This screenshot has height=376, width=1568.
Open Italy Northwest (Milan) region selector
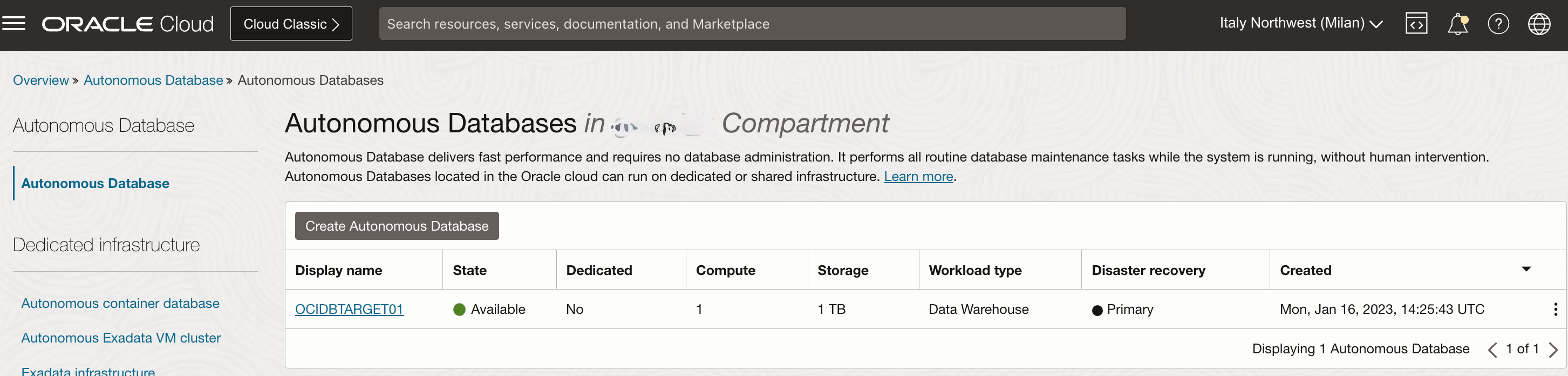[1301, 23]
